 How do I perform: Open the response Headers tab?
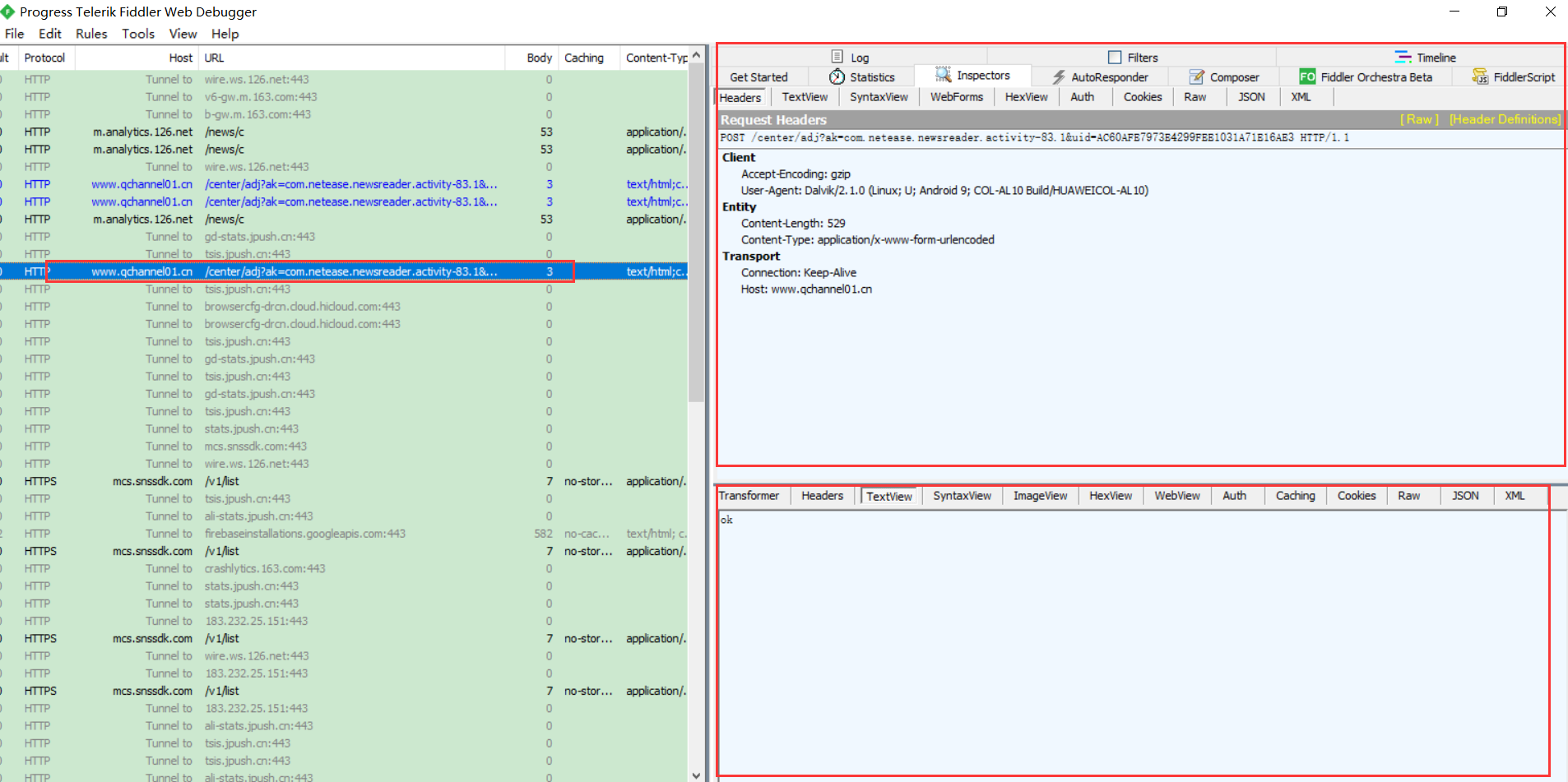(822, 496)
